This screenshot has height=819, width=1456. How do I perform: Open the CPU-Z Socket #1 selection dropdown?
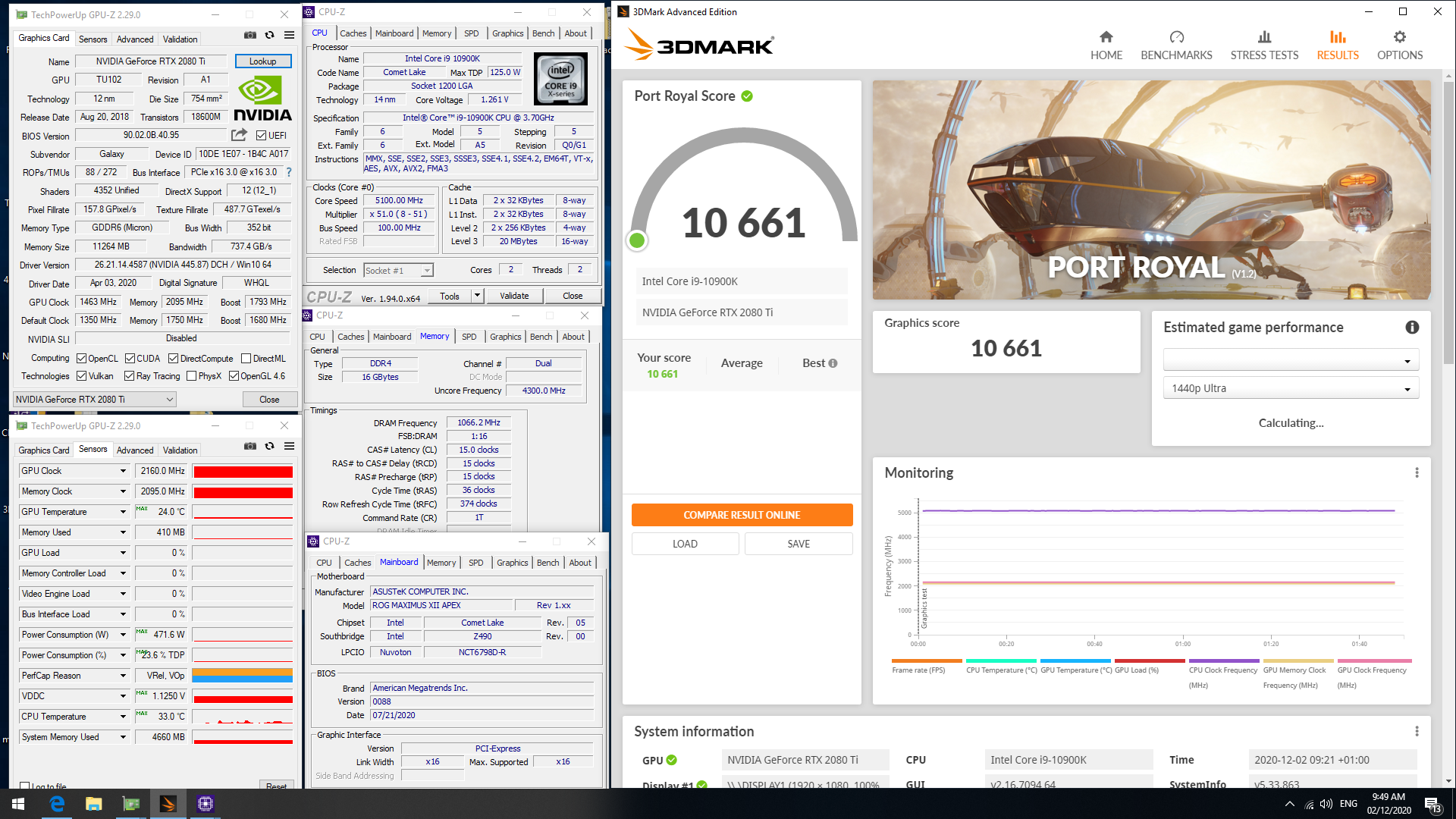pyautogui.click(x=398, y=270)
